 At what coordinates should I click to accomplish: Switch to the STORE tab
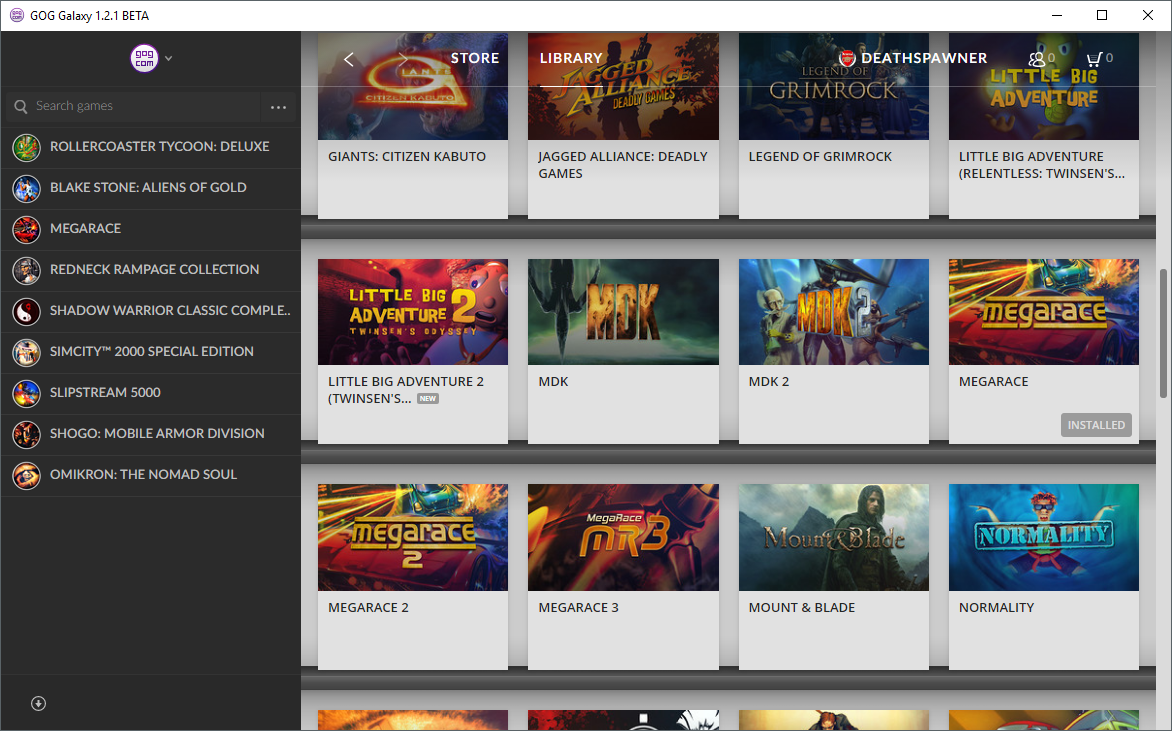(x=474, y=58)
